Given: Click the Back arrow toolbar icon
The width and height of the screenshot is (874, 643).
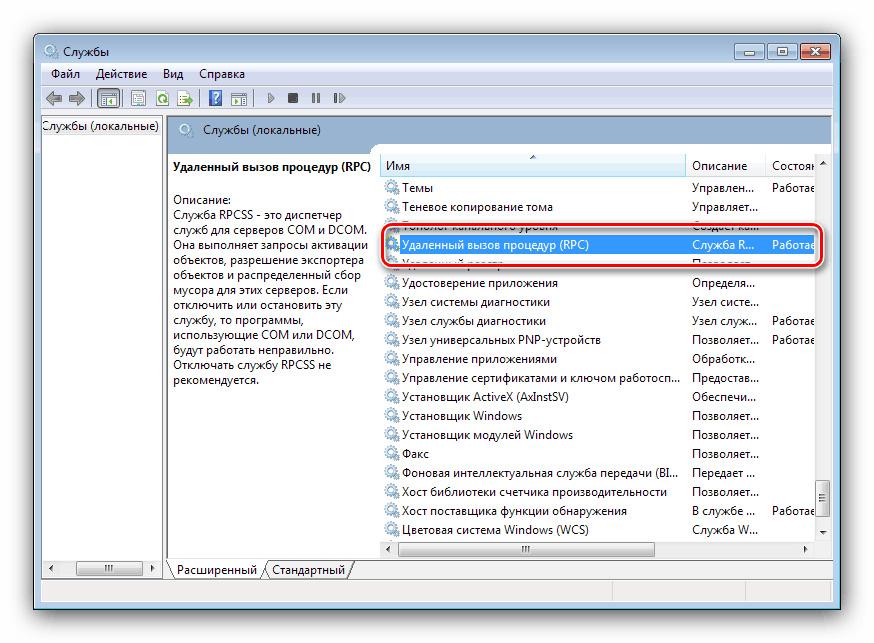Looking at the screenshot, I should [x=54, y=99].
